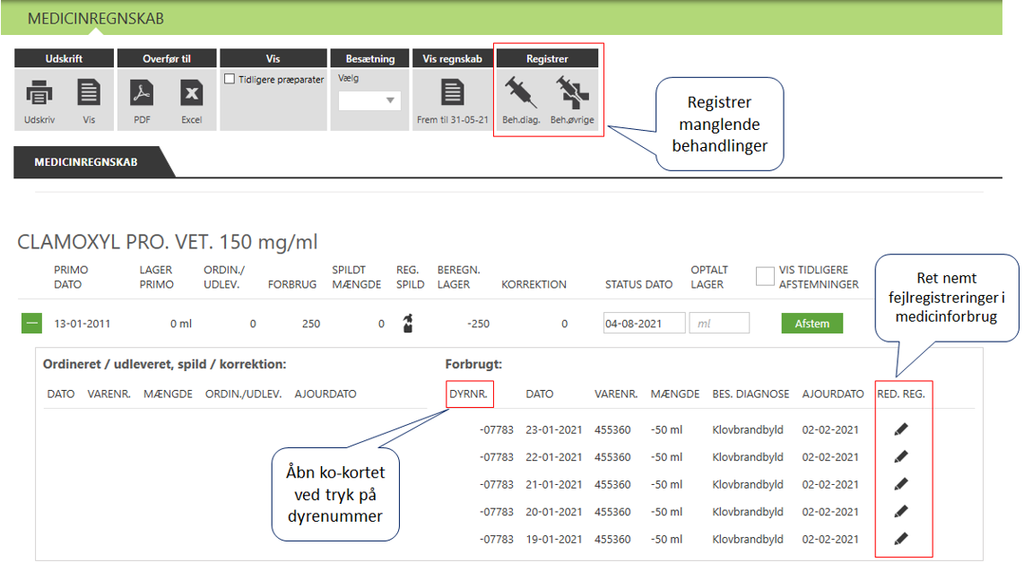Screen dimensions: 1024x580
Task: Open the Besætning Vælg dropdown
Action: [369, 101]
